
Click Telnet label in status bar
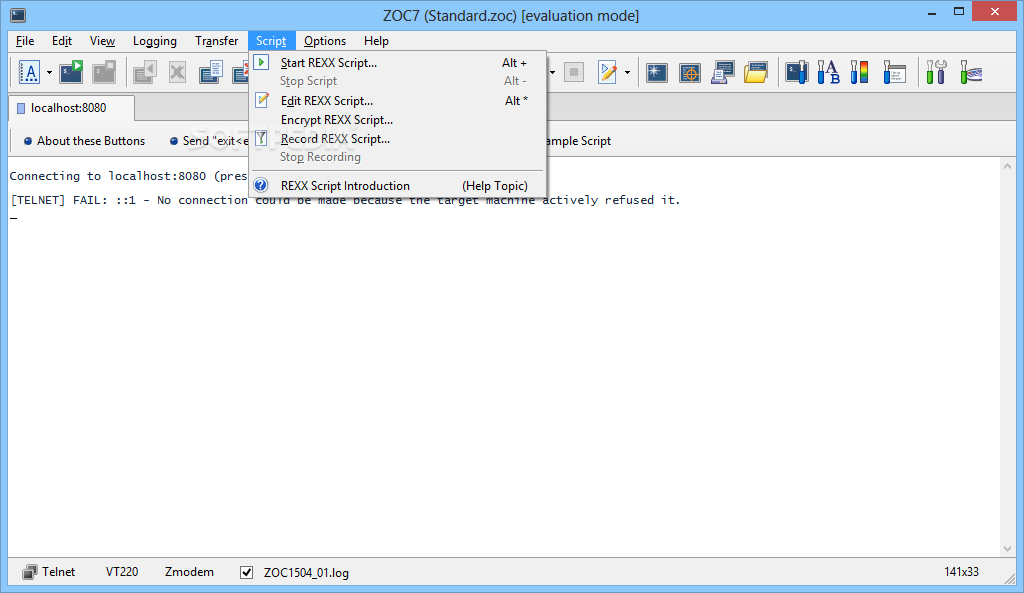click(59, 572)
